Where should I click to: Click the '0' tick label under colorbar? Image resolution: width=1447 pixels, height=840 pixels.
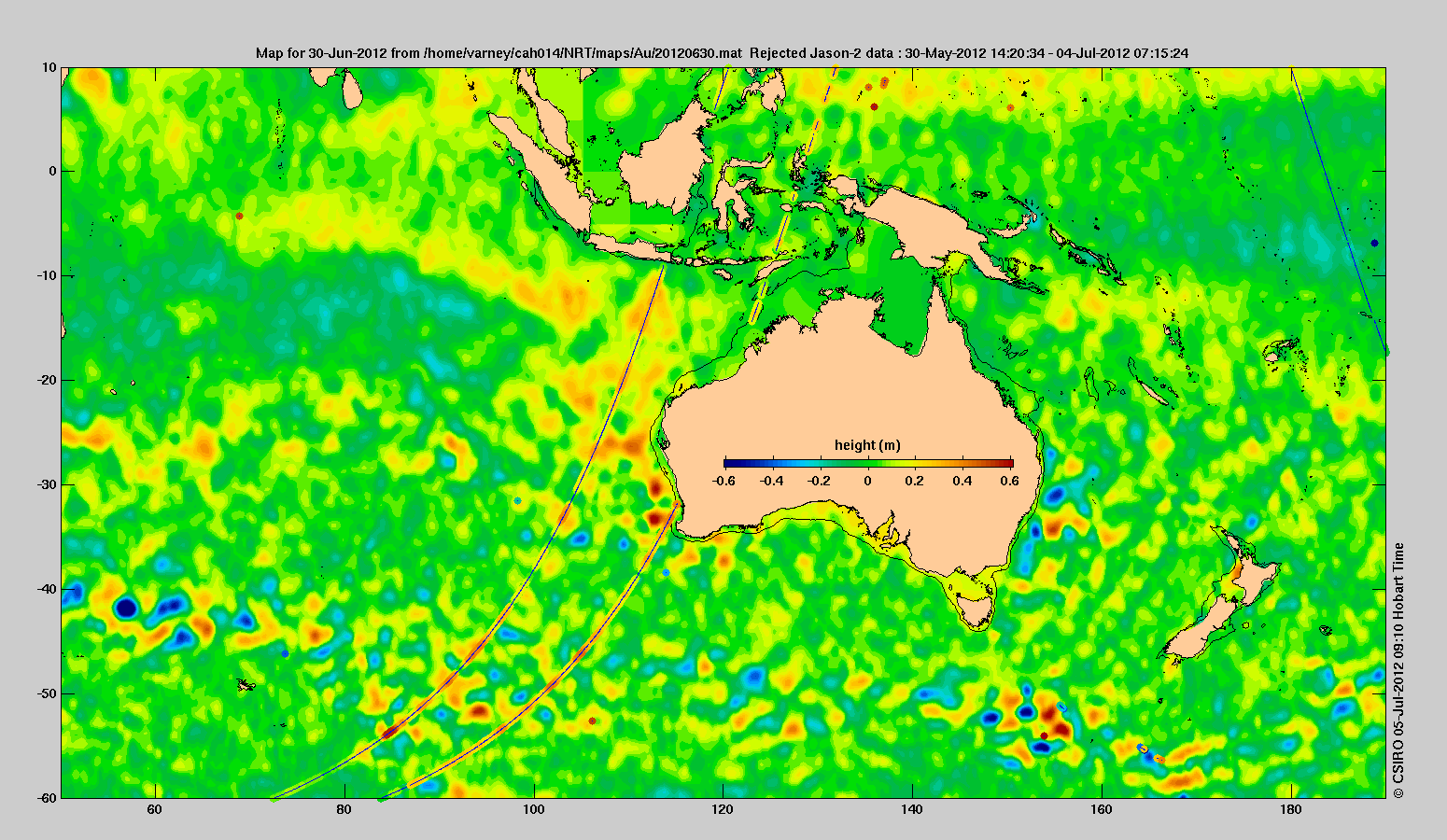[868, 481]
